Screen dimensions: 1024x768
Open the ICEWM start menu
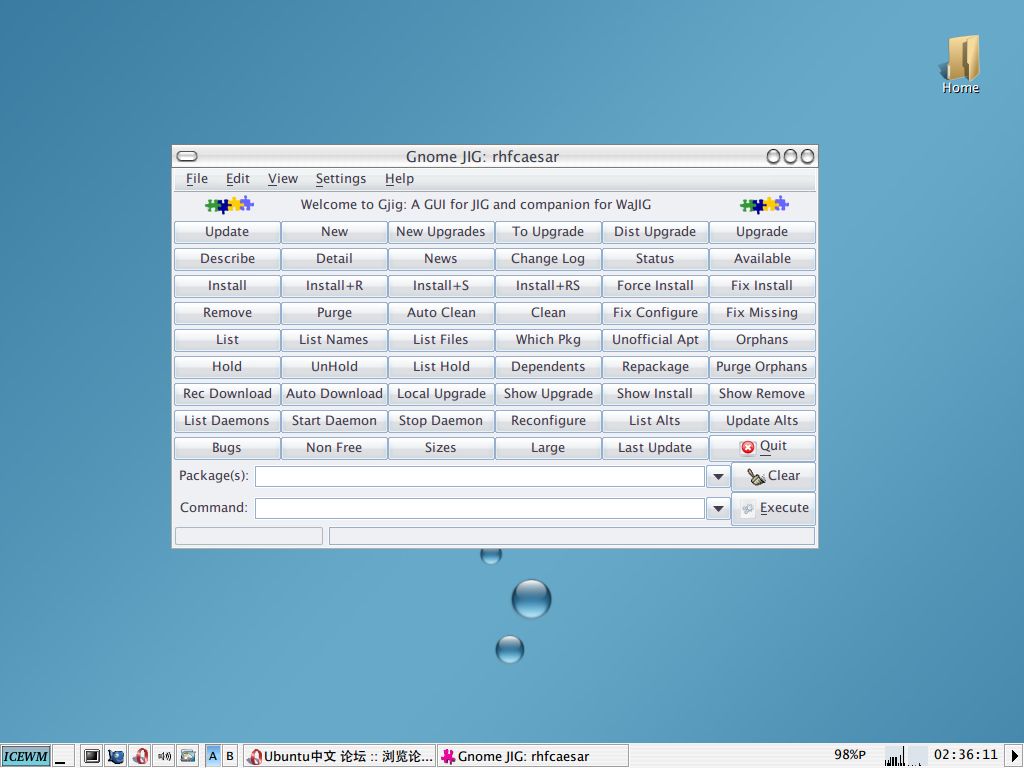click(25, 756)
